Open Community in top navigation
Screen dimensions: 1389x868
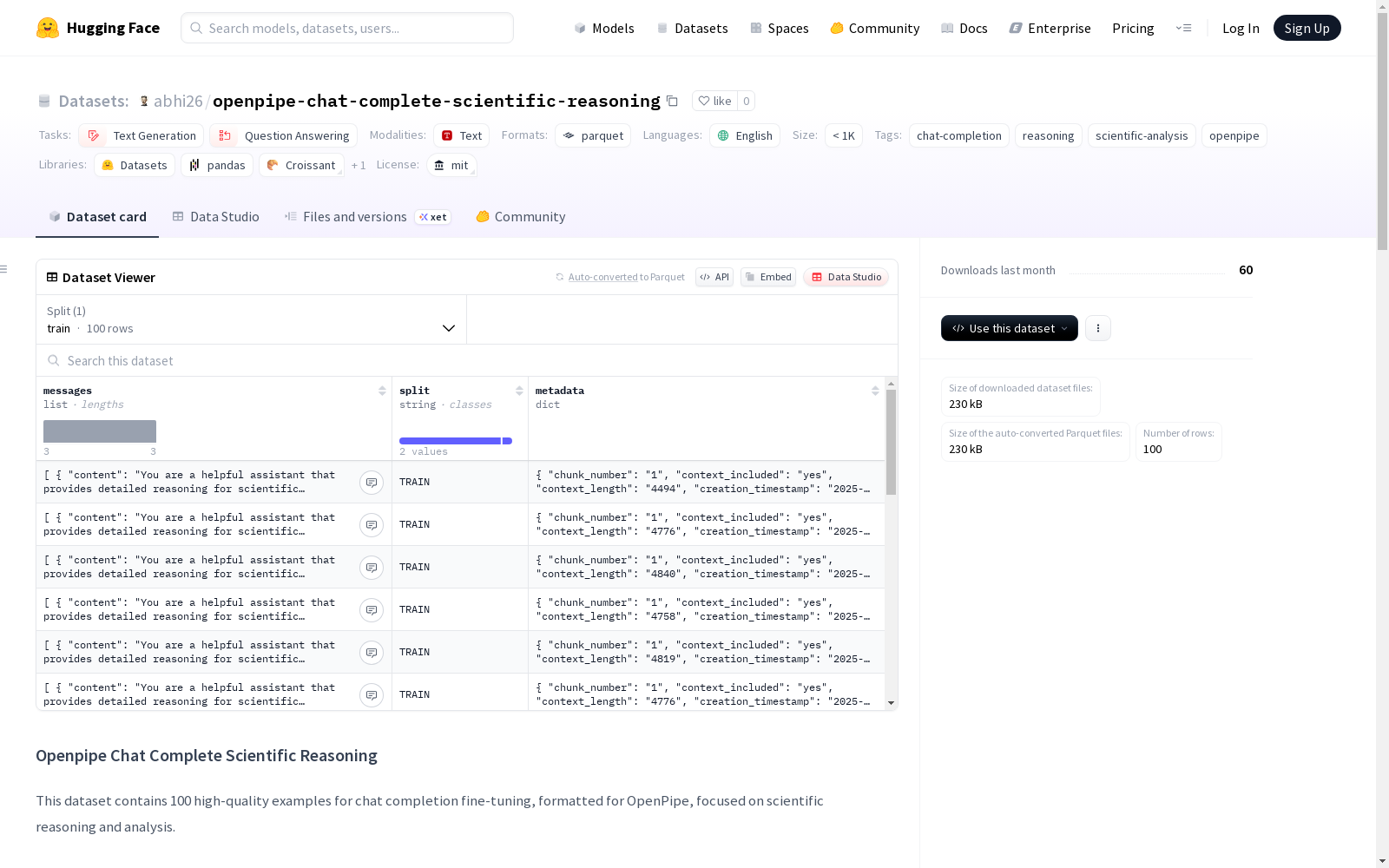pos(875,28)
